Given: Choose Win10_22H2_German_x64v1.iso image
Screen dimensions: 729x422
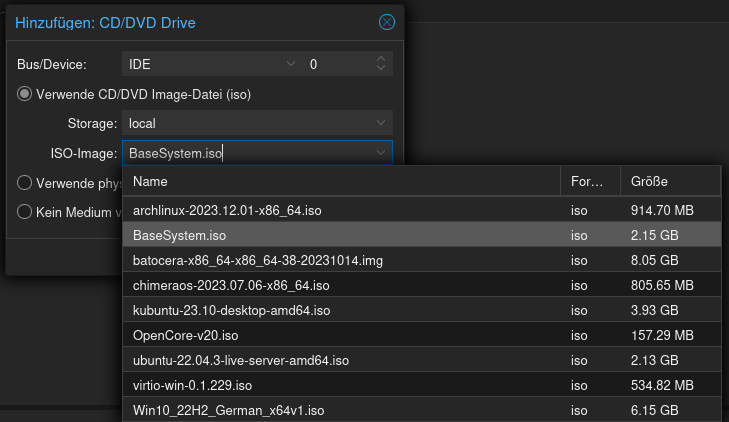Looking at the screenshot, I should coord(228,410).
